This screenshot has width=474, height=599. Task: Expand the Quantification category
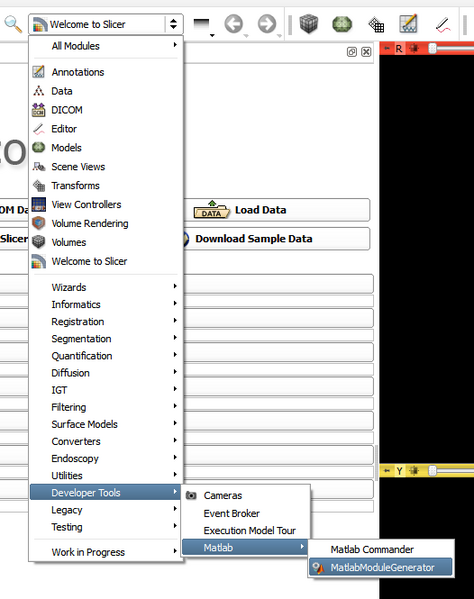[106, 356]
